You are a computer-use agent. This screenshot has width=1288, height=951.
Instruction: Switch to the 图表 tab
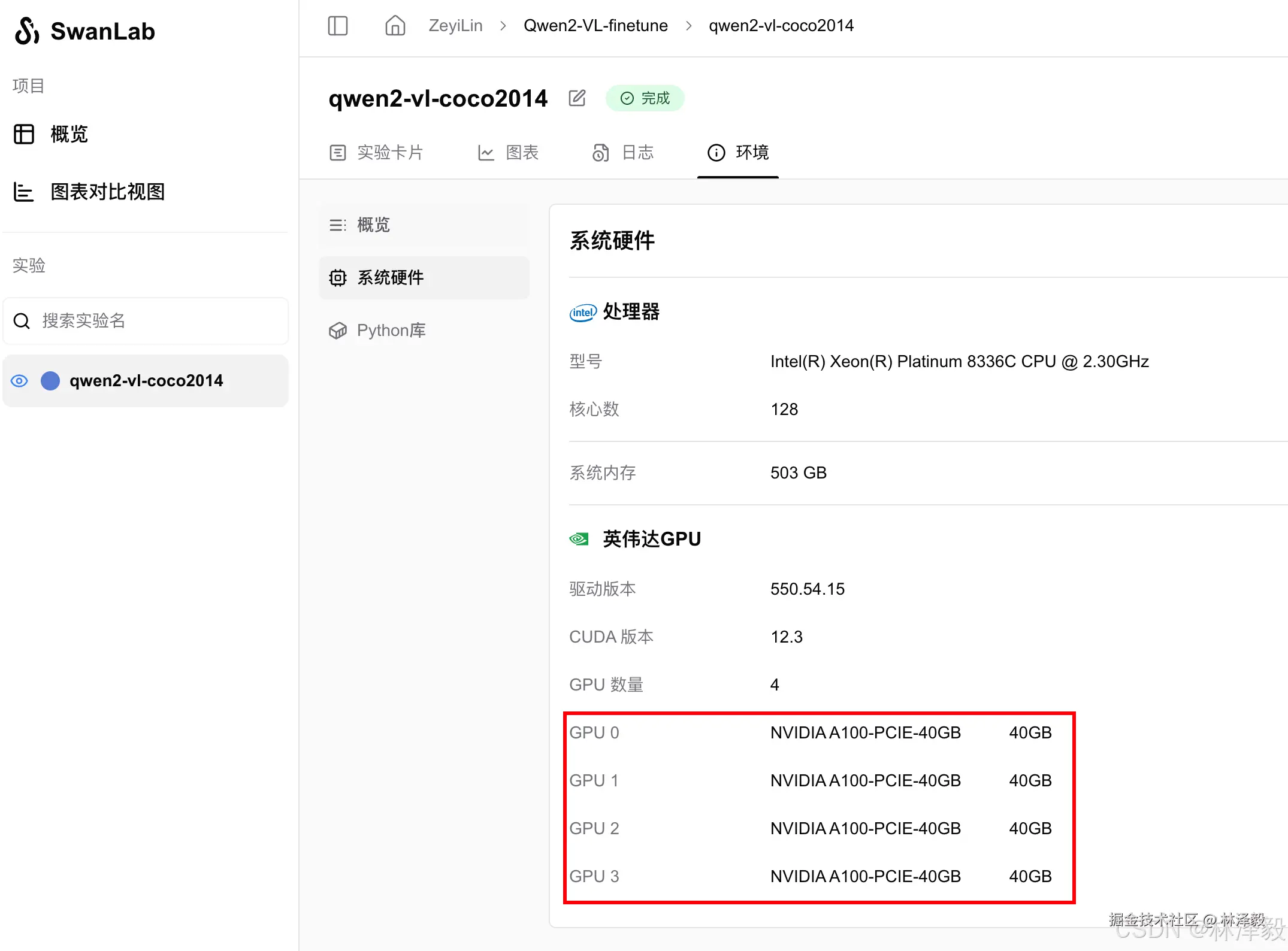[508, 153]
